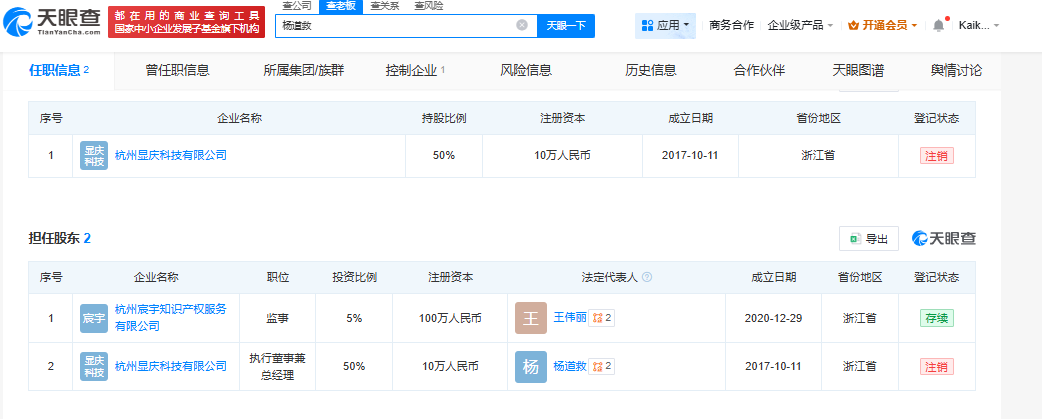Click the help icon beside 法定代表人

pos(647,277)
